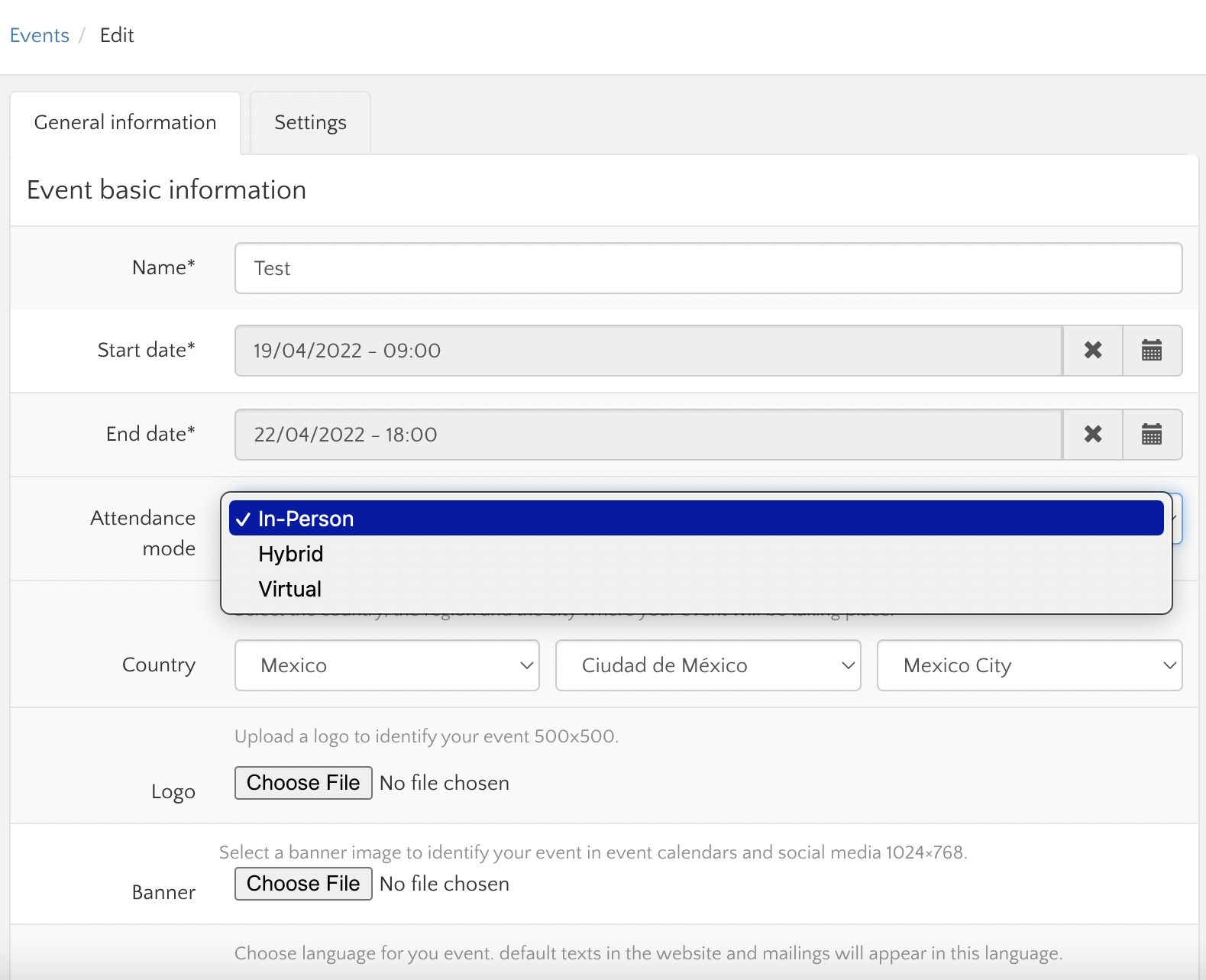Go to Events via breadcrumb link

(39, 35)
